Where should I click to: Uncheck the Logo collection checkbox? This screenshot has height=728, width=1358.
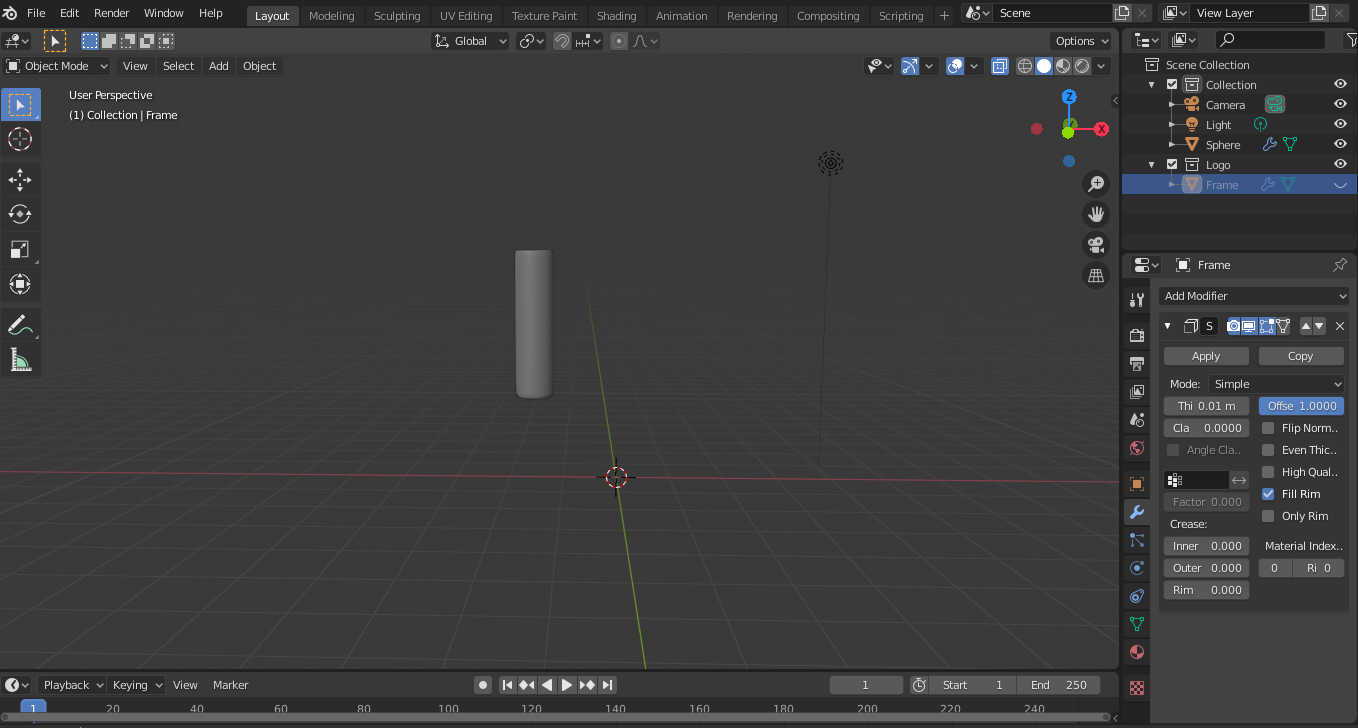pos(1172,164)
